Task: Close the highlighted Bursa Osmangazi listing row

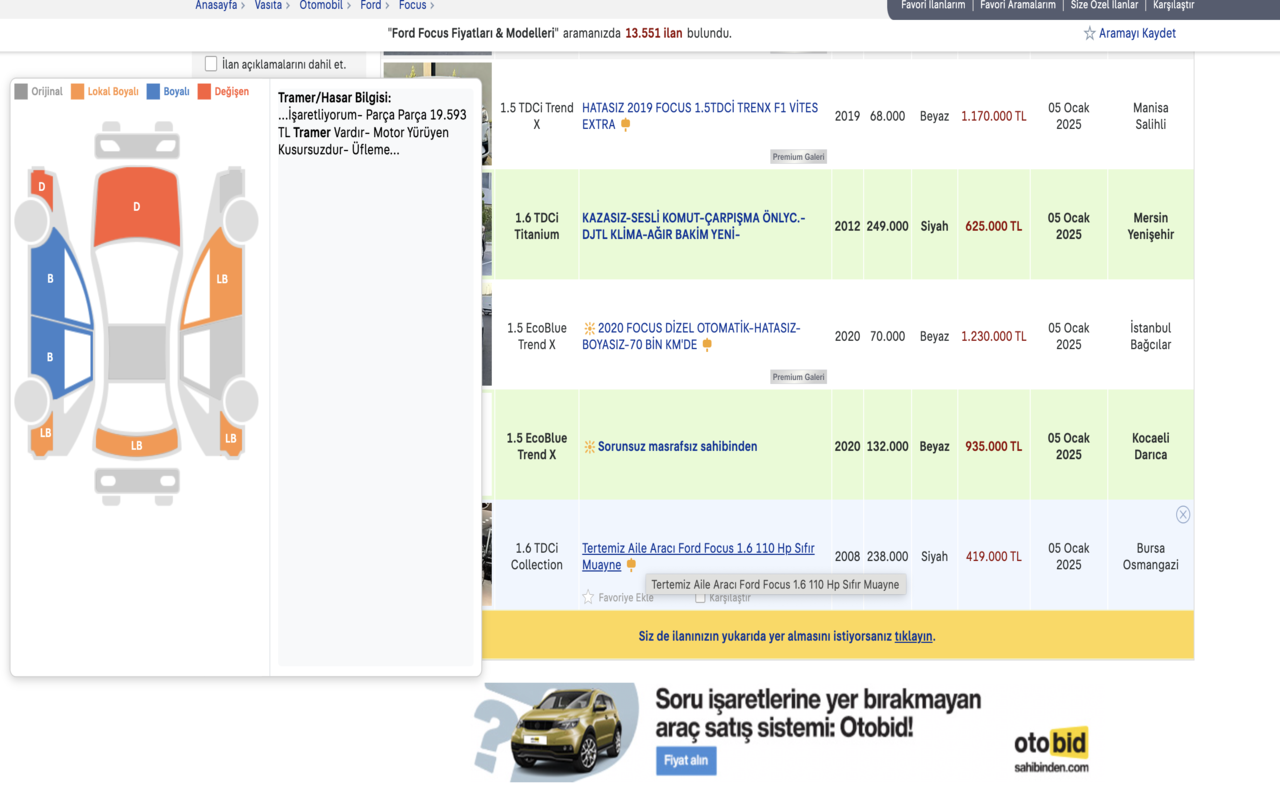Action: (1183, 514)
